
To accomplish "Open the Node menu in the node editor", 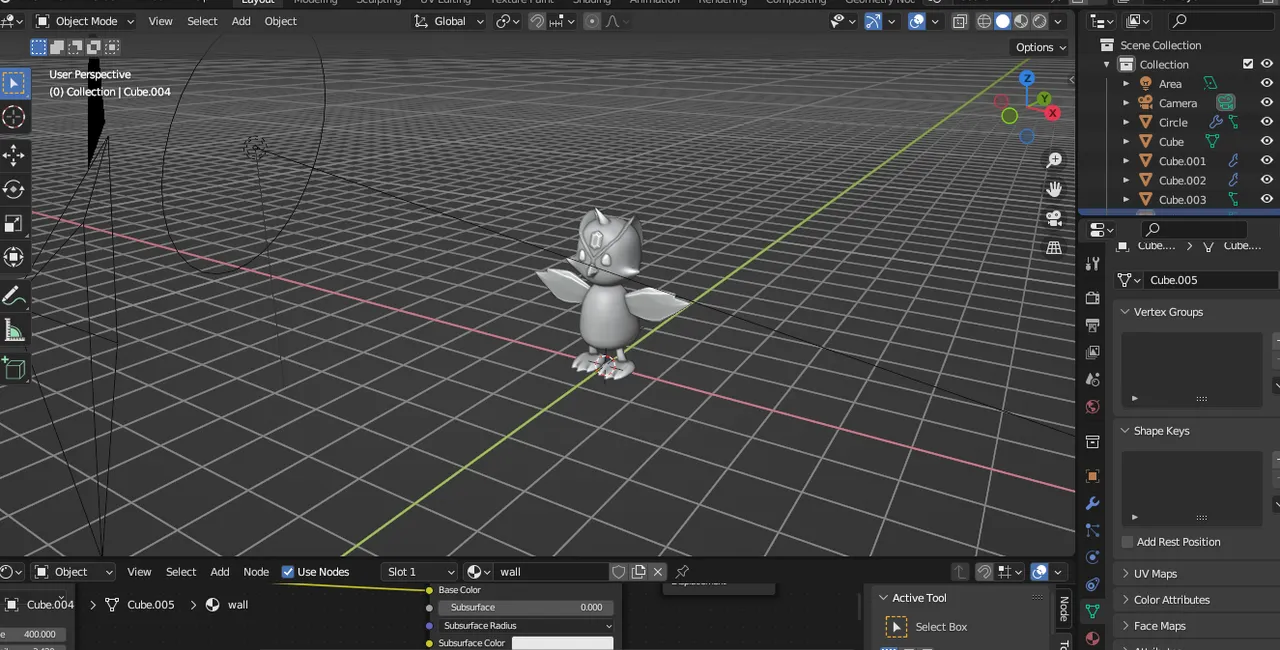I will tap(256, 572).
